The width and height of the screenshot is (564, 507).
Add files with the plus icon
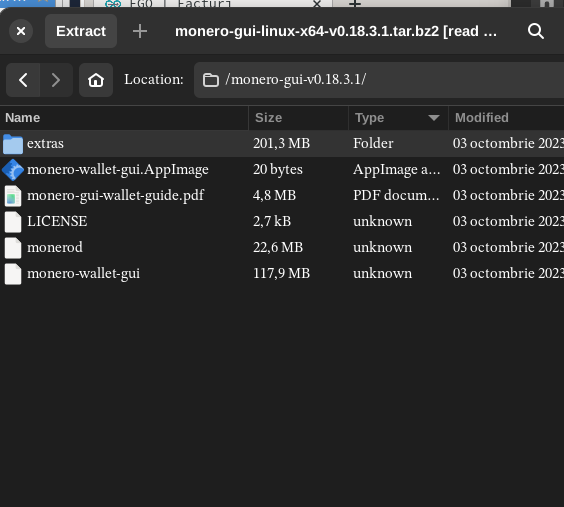pyautogui.click(x=140, y=31)
